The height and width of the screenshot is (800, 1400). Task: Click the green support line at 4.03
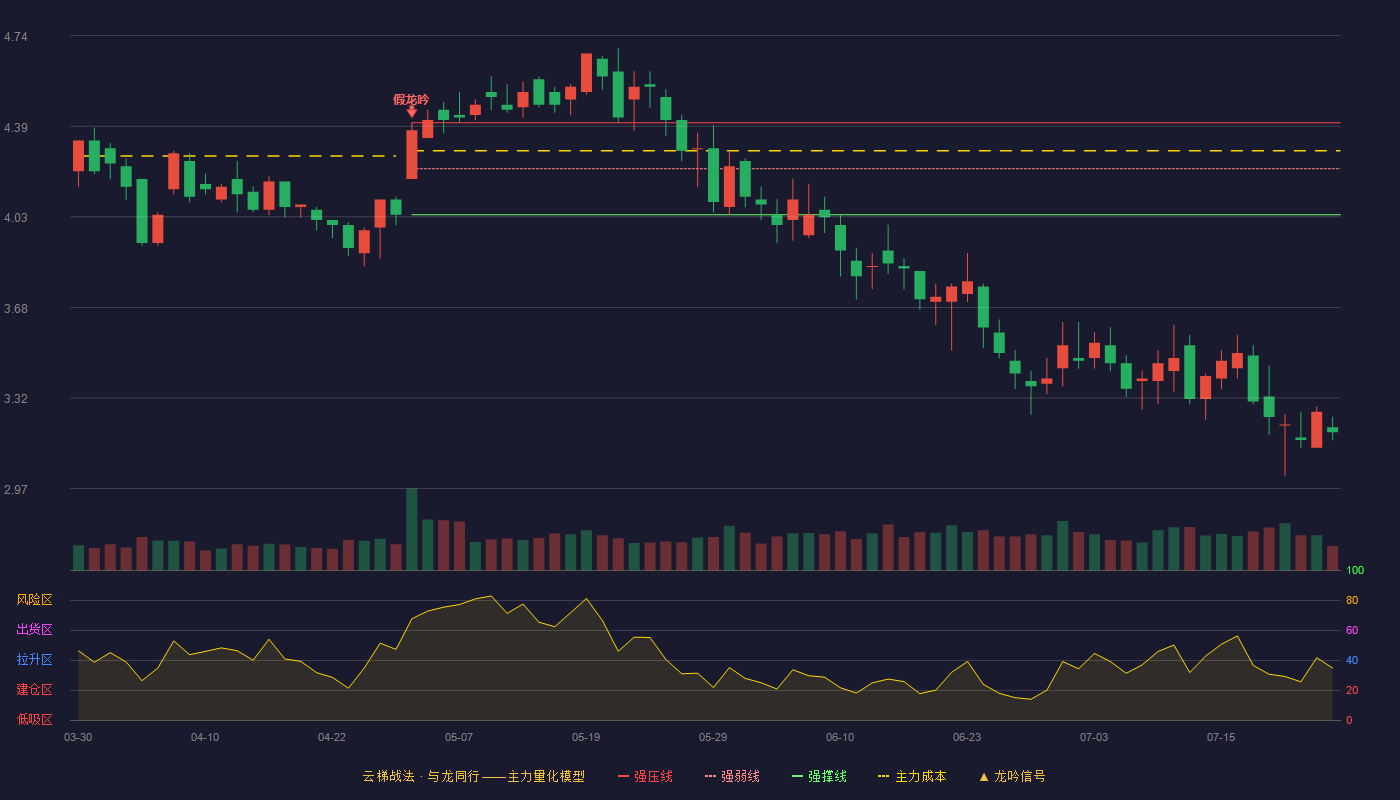(x=875, y=215)
